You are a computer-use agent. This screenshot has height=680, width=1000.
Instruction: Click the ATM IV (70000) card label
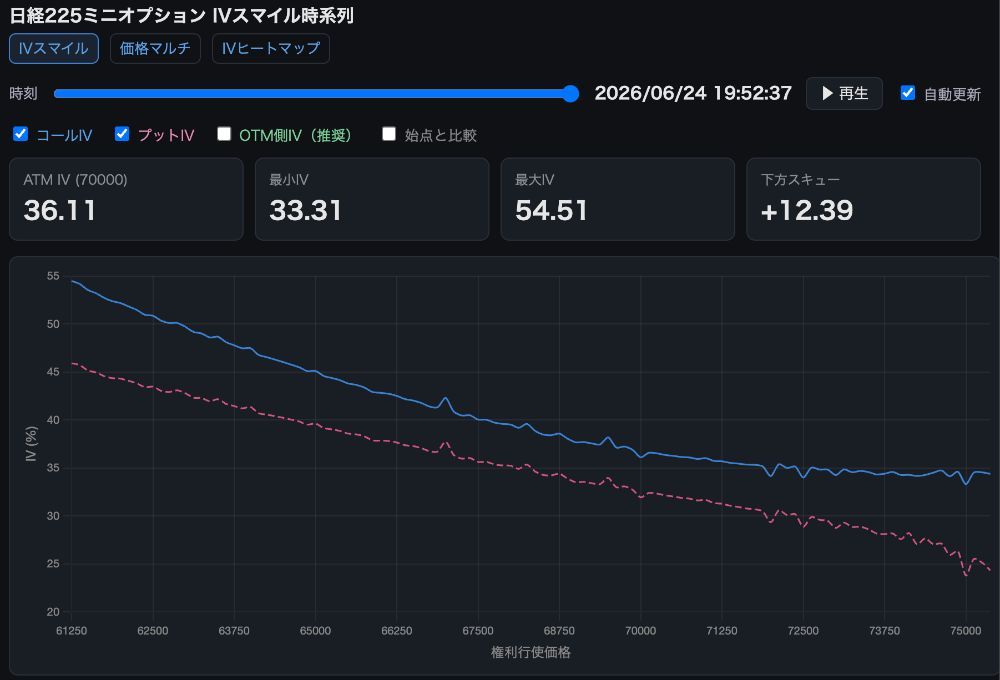coord(75,180)
